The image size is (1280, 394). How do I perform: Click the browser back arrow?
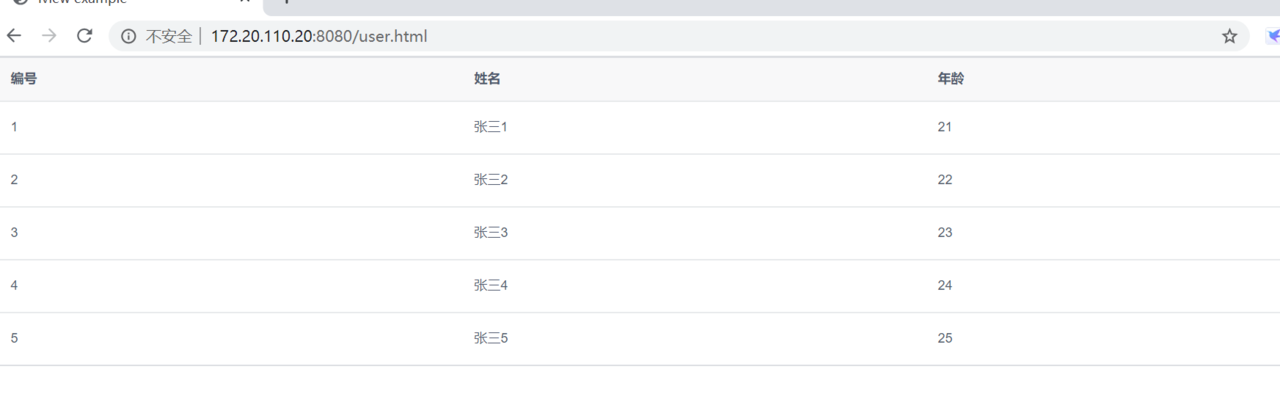(x=14, y=36)
